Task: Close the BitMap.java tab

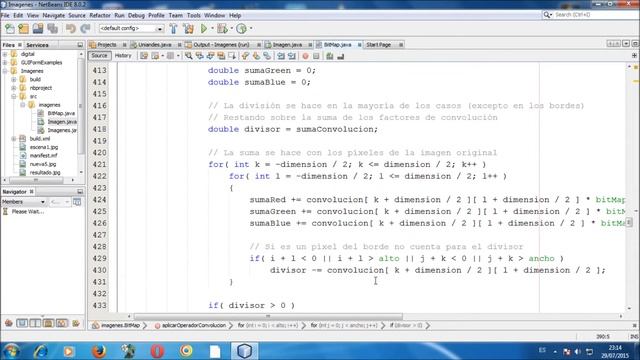Action: click(360, 45)
